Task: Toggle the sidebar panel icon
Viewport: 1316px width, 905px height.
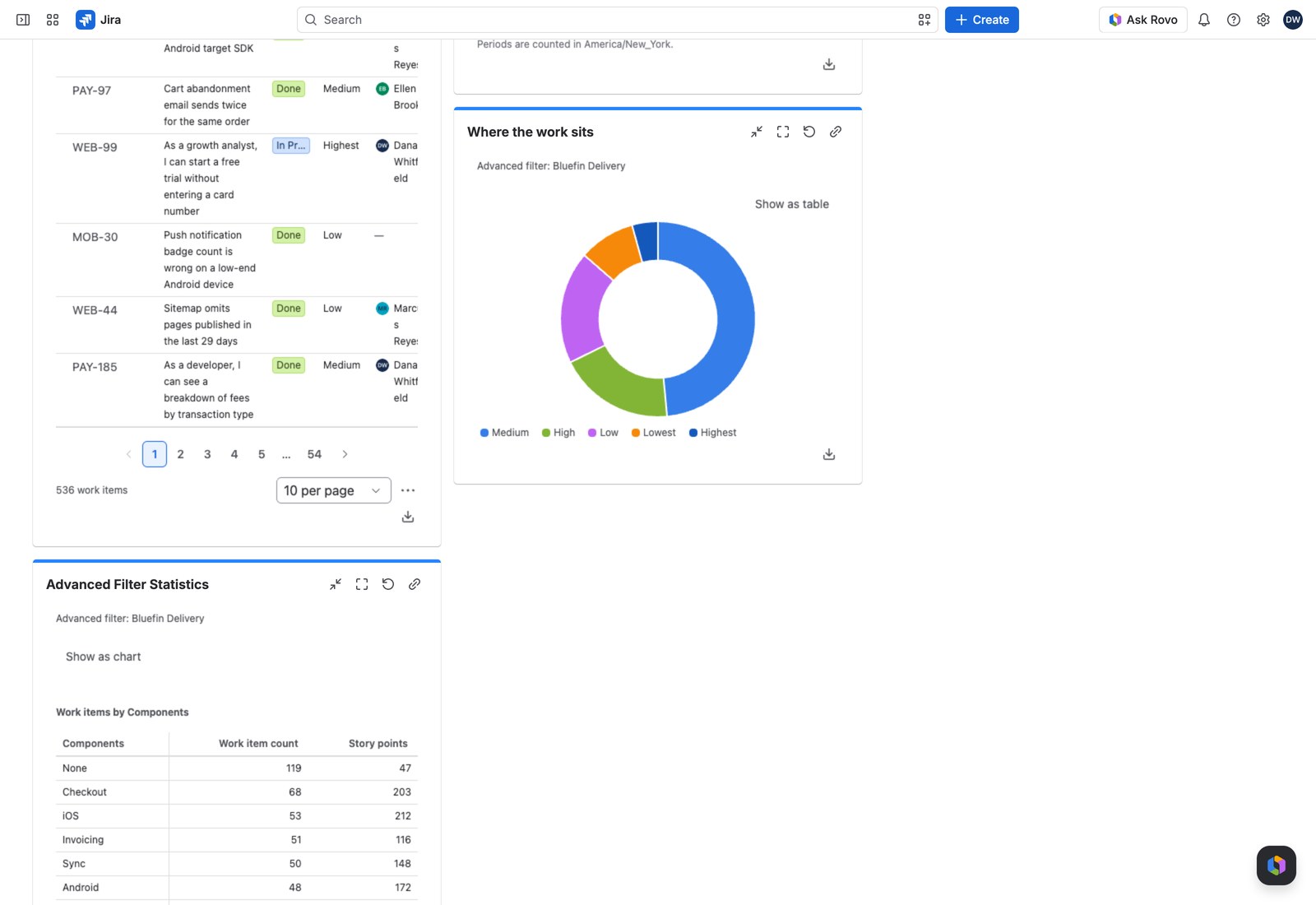Action: [x=23, y=20]
